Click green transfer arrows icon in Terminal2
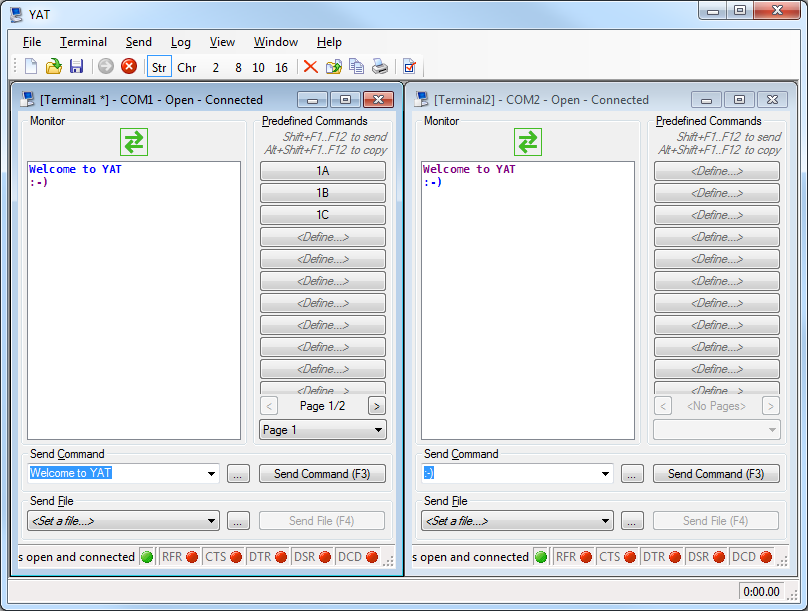The image size is (808, 611). 528,142
